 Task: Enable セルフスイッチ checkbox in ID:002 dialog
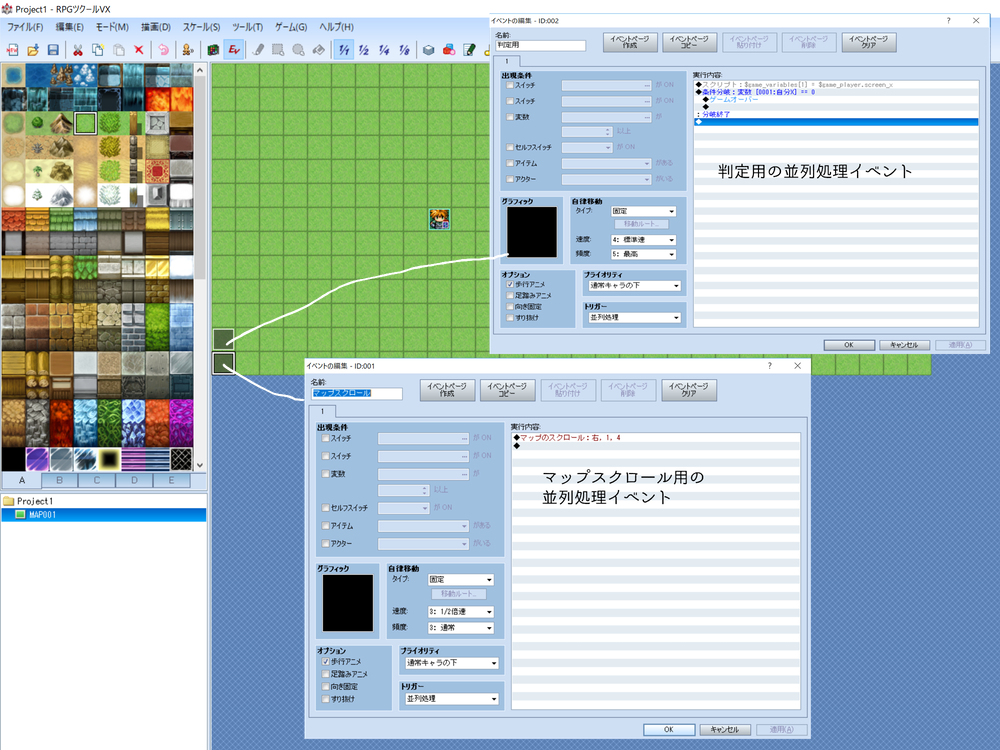510,147
